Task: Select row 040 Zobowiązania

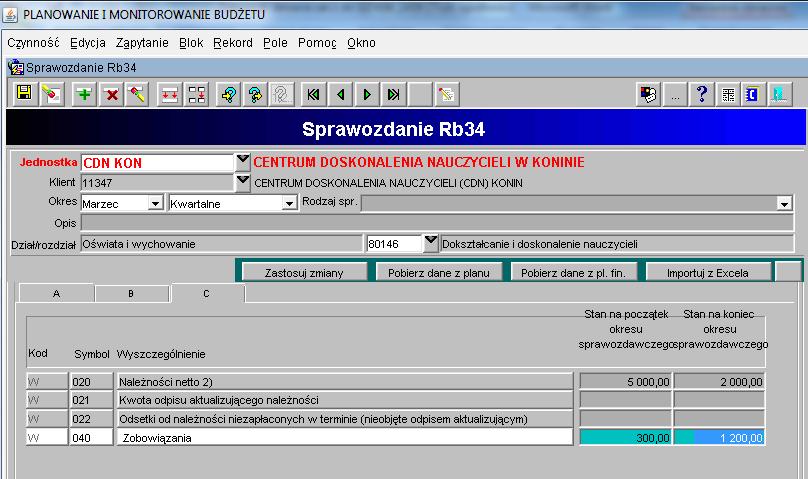Action: (345, 438)
